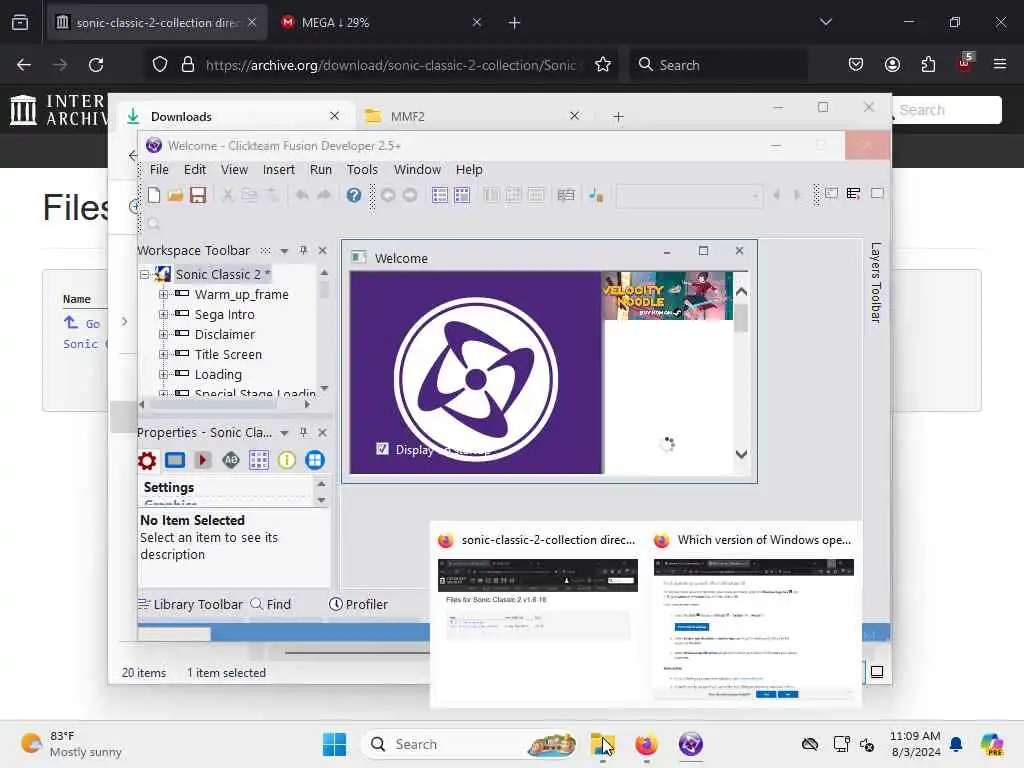
Task: Pin the Workspace Toolbar panel
Action: pyautogui.click(x=303, y=250)
